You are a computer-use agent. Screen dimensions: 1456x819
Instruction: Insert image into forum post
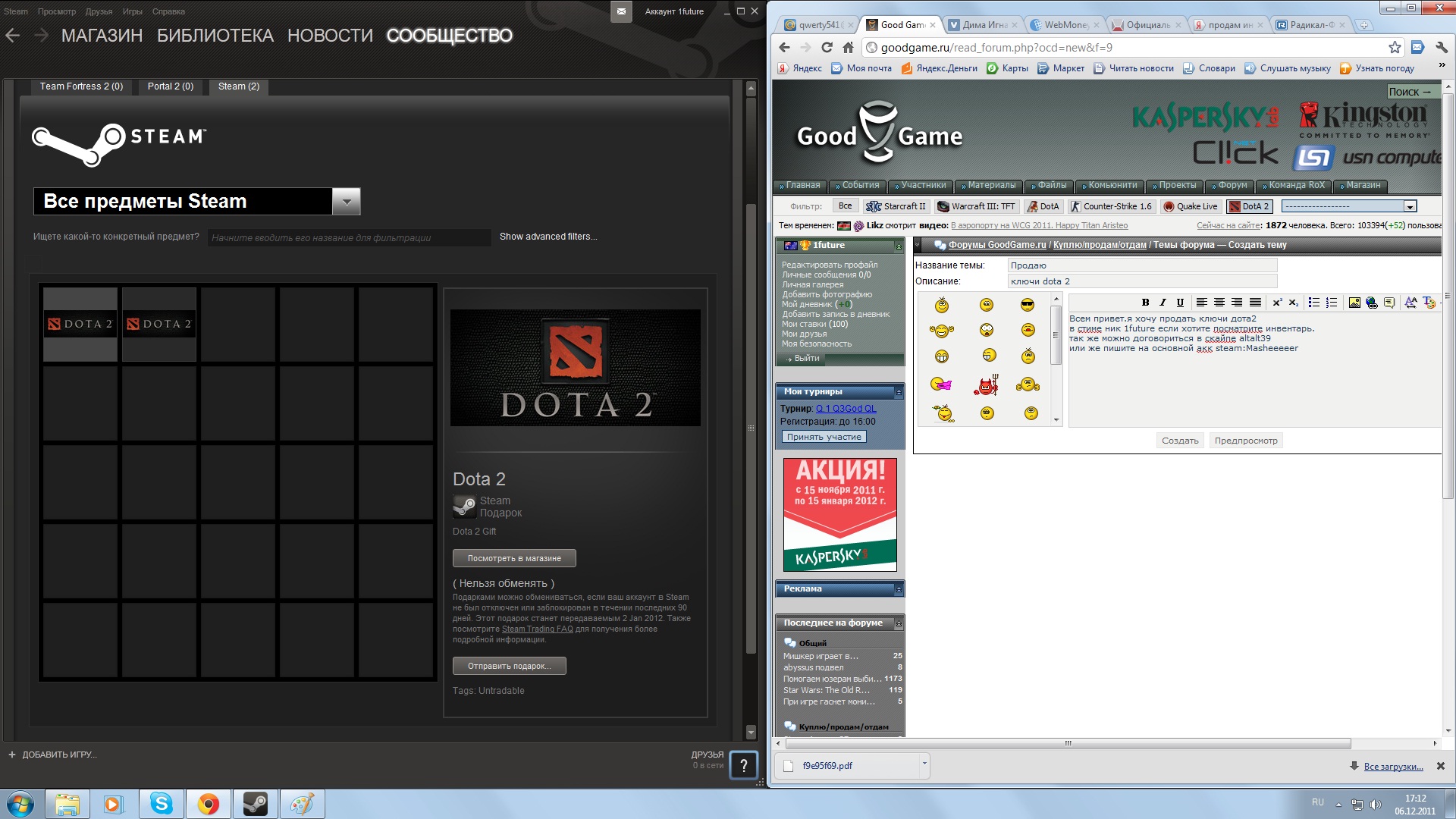1354,303
